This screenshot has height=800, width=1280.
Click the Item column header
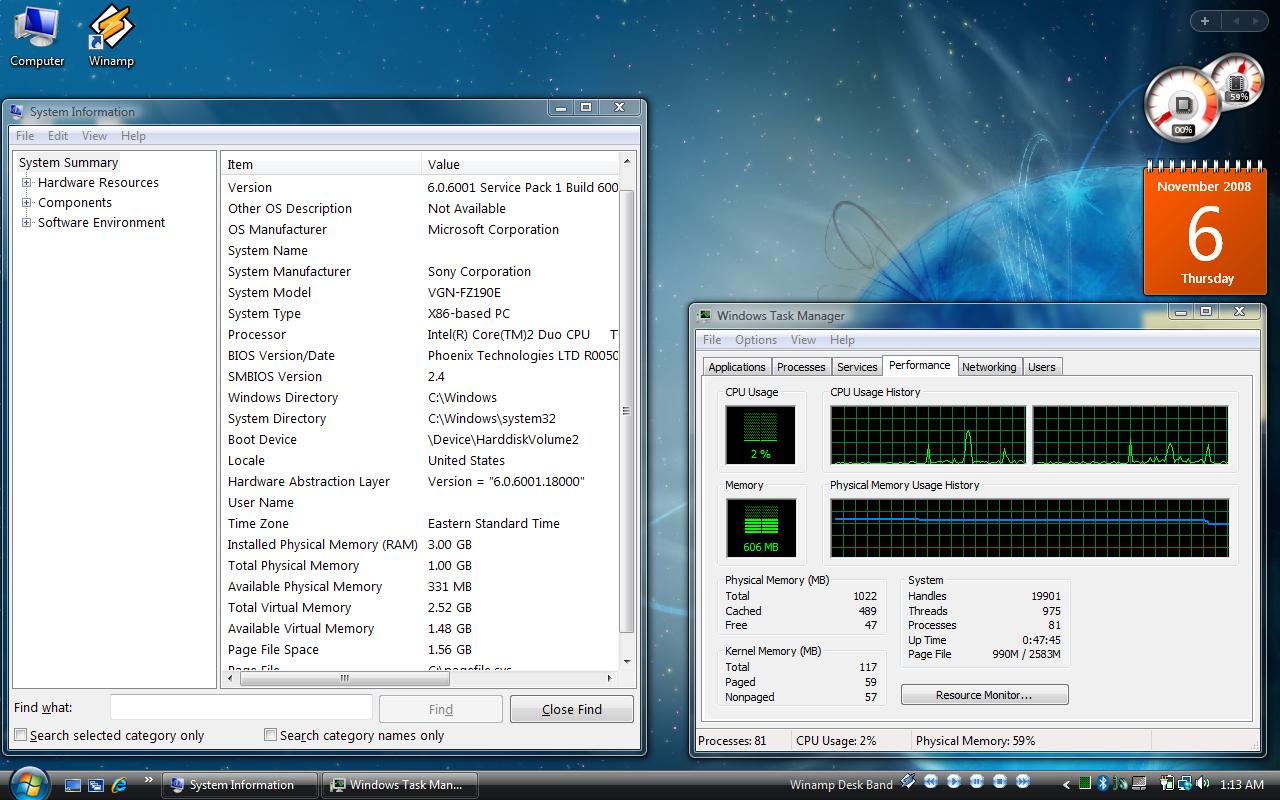(x=321, y=164)
